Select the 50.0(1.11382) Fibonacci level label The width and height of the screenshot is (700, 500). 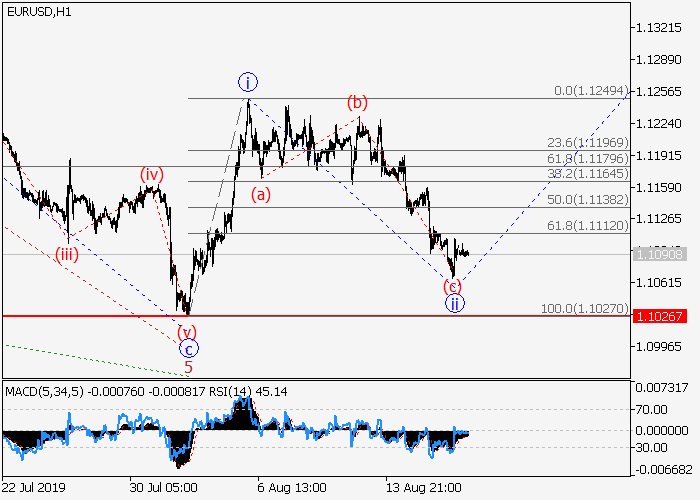click(x=587, y=199)
